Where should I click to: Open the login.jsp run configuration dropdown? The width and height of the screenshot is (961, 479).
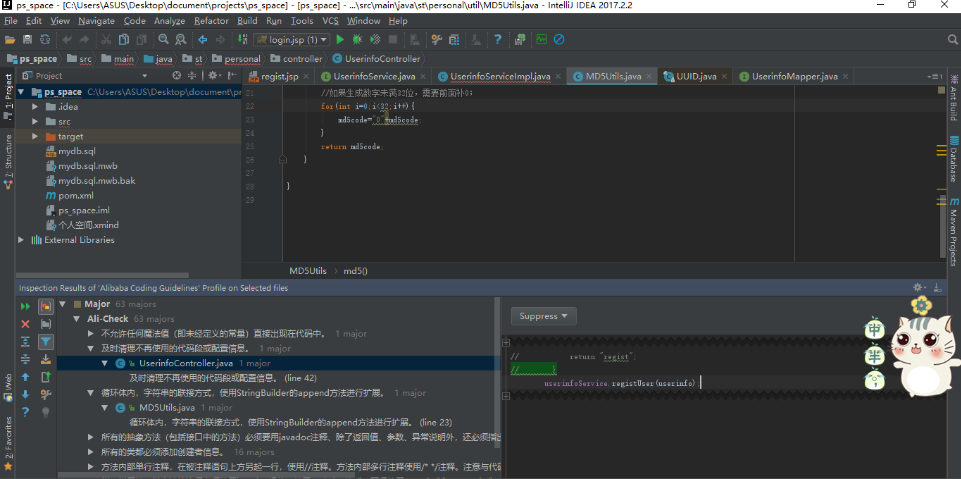[x=292, y=39]
